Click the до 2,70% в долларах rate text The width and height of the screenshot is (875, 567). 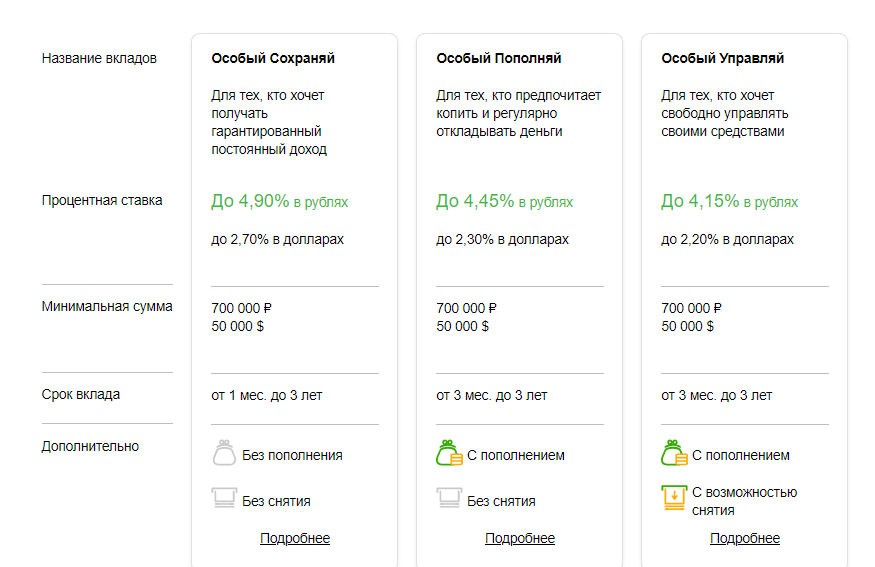(277, 239)
